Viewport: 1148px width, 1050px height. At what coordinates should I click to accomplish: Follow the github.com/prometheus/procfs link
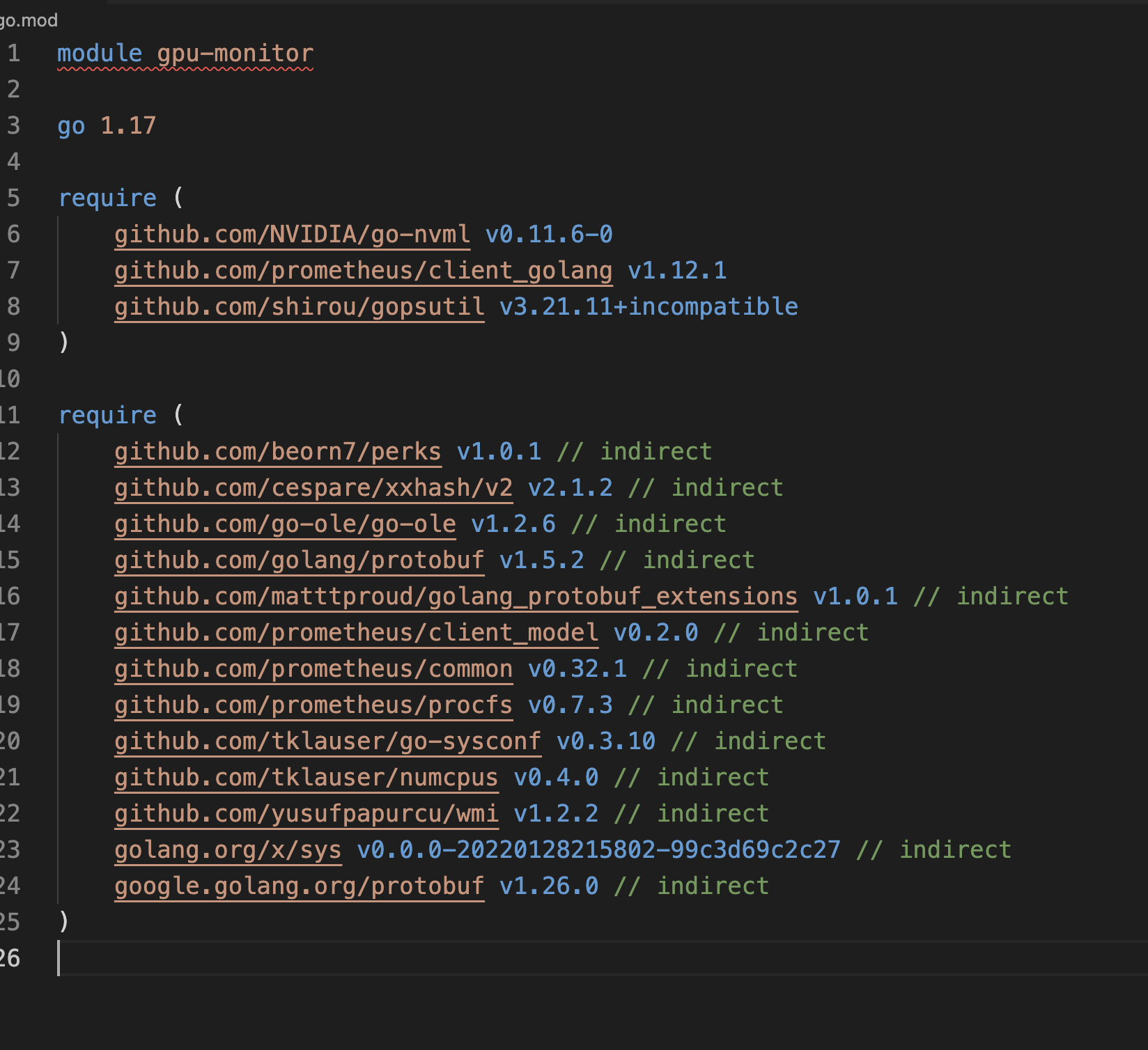tap(313, 705)
